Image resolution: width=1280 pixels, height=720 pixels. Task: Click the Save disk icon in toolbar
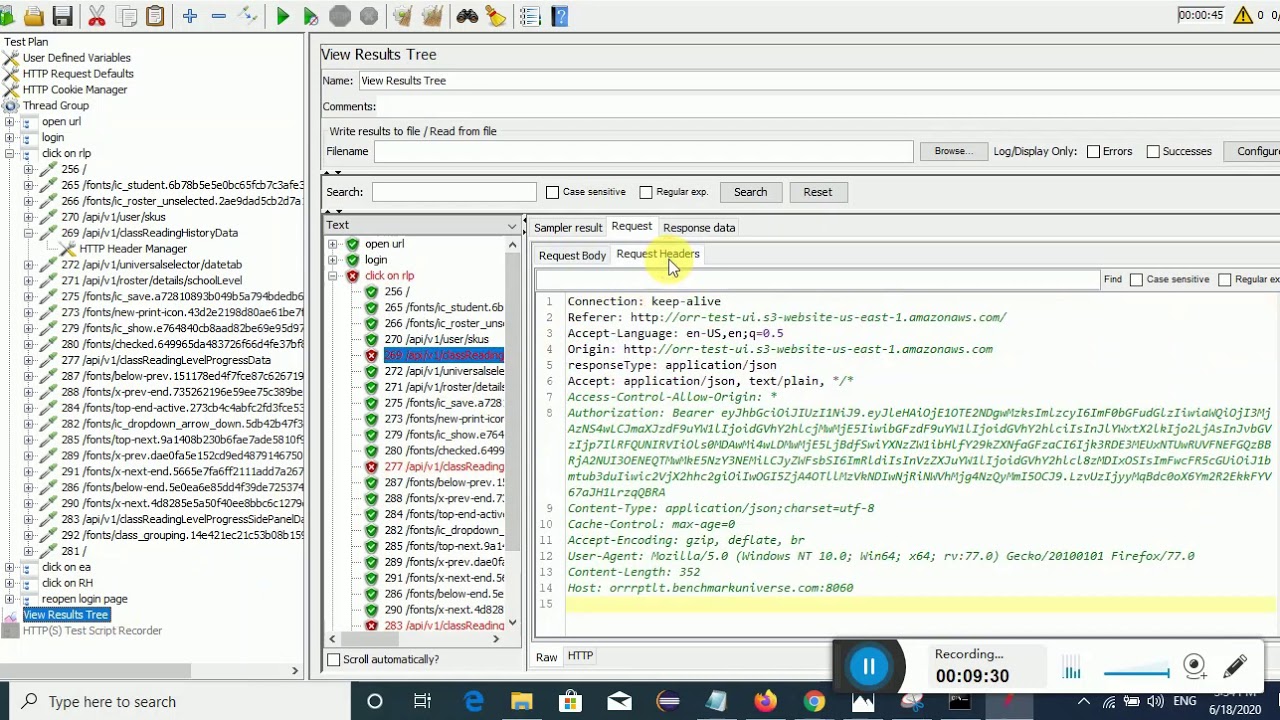[62, 16]
